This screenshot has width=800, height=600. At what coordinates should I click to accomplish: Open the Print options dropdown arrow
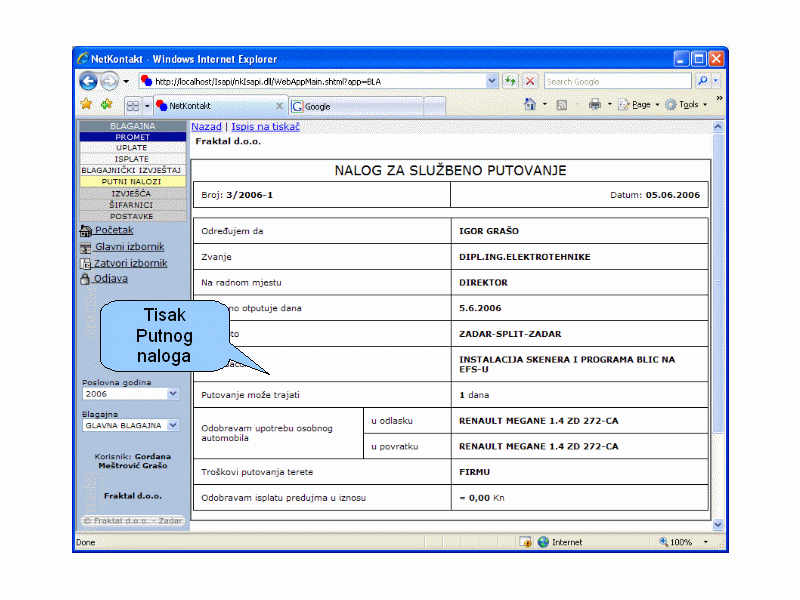tap(610, 105)
